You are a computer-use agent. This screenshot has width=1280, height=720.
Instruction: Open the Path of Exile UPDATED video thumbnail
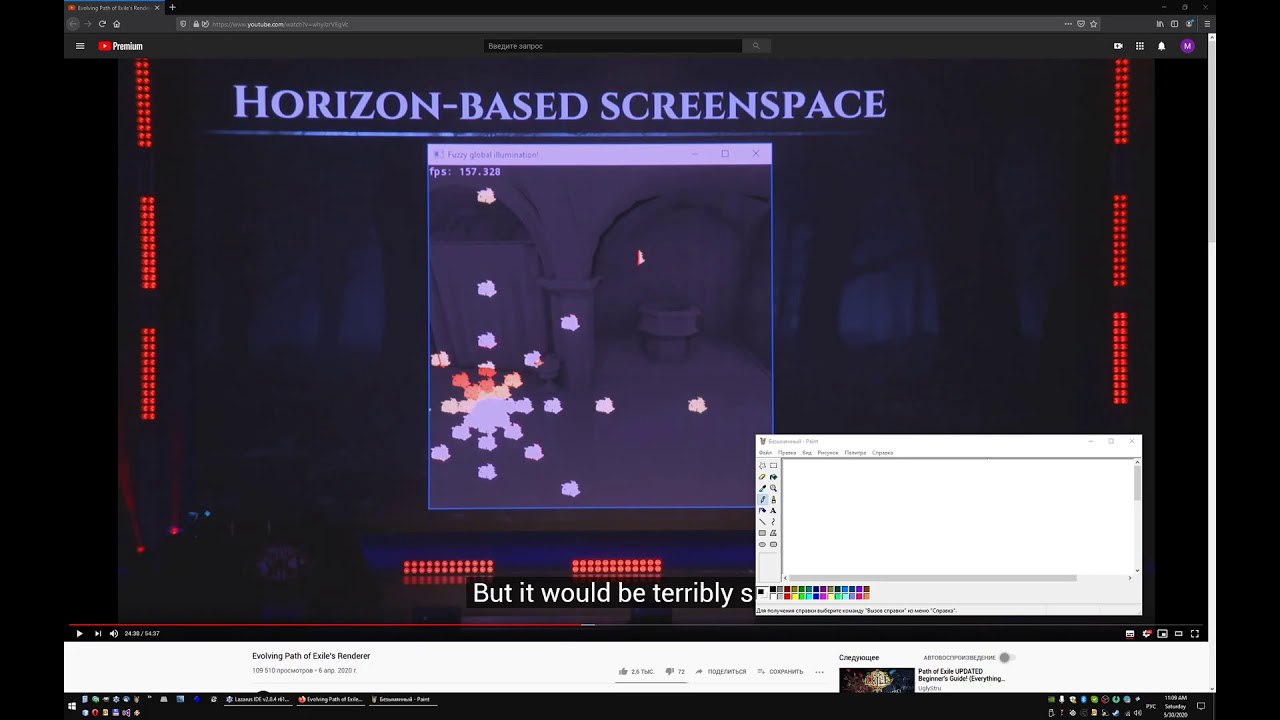[876, 680]
